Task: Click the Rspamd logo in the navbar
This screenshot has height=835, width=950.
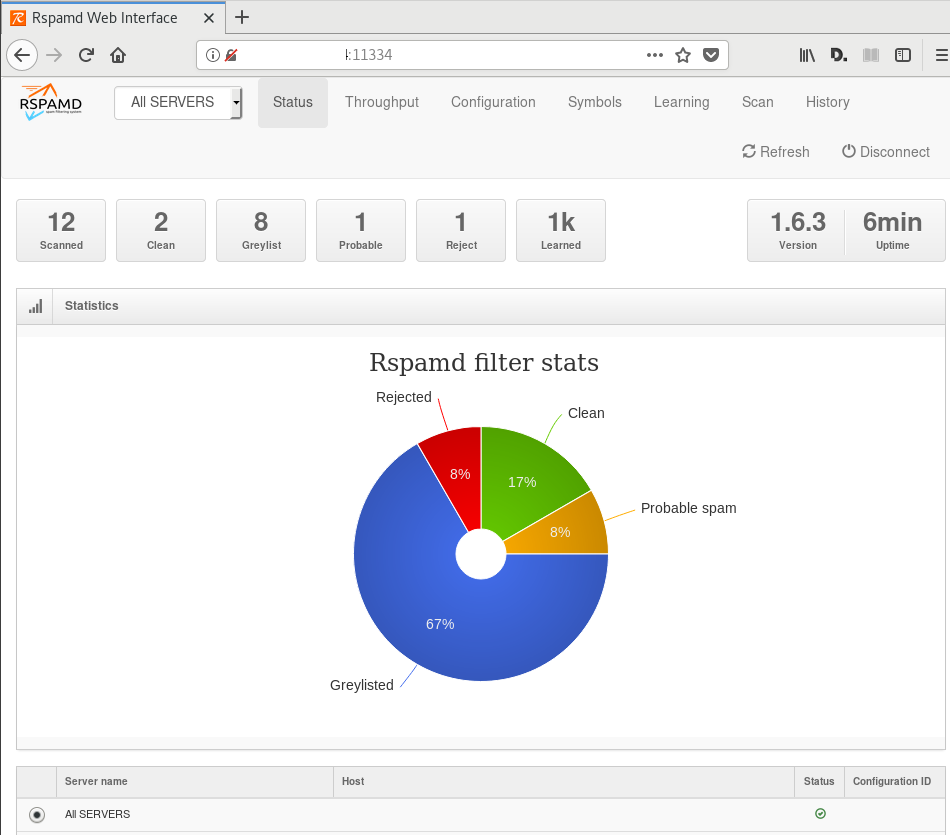Action: [x=52, y=102]
